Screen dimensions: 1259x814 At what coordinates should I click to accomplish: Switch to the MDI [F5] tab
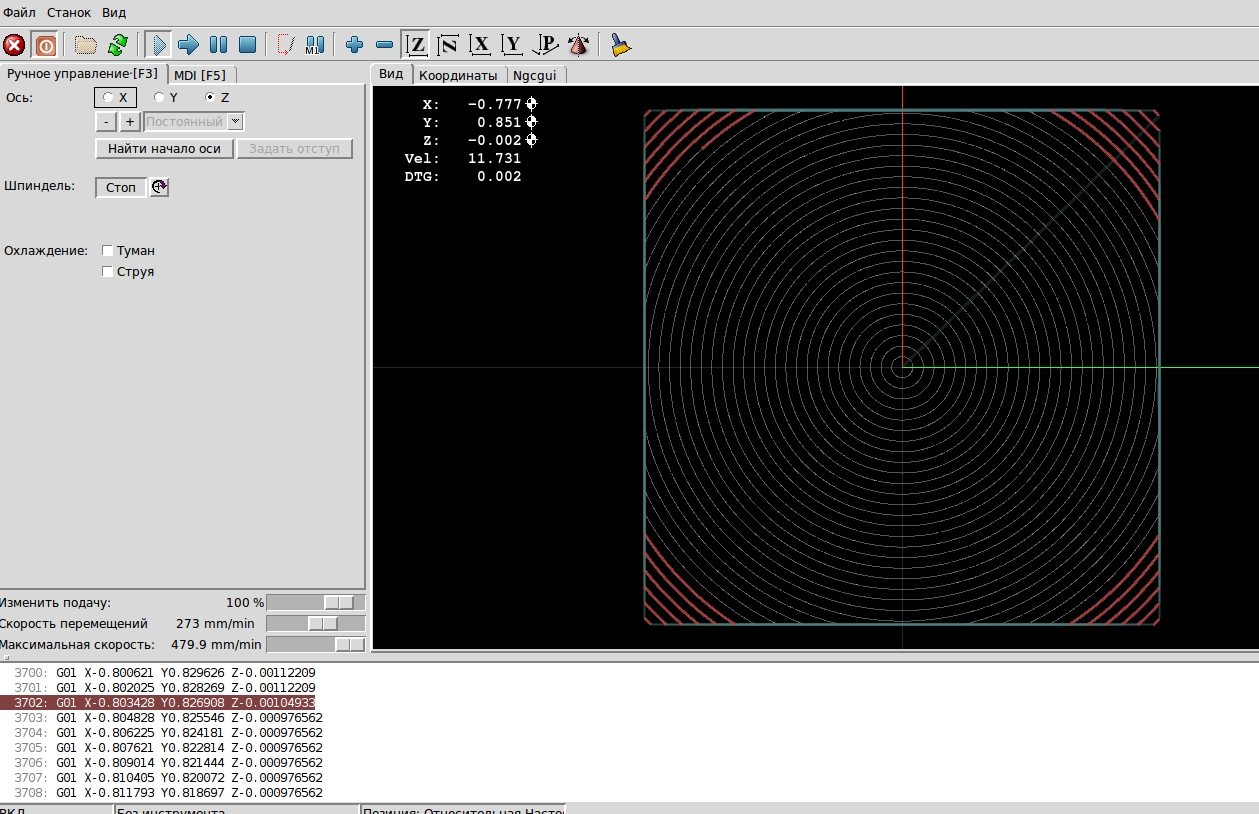point(200,75)
